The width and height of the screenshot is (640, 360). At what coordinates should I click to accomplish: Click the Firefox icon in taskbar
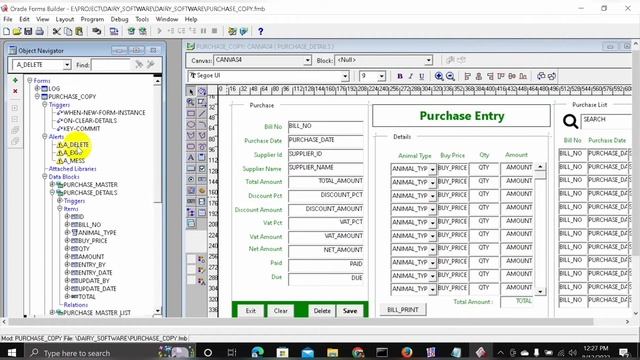407,352
